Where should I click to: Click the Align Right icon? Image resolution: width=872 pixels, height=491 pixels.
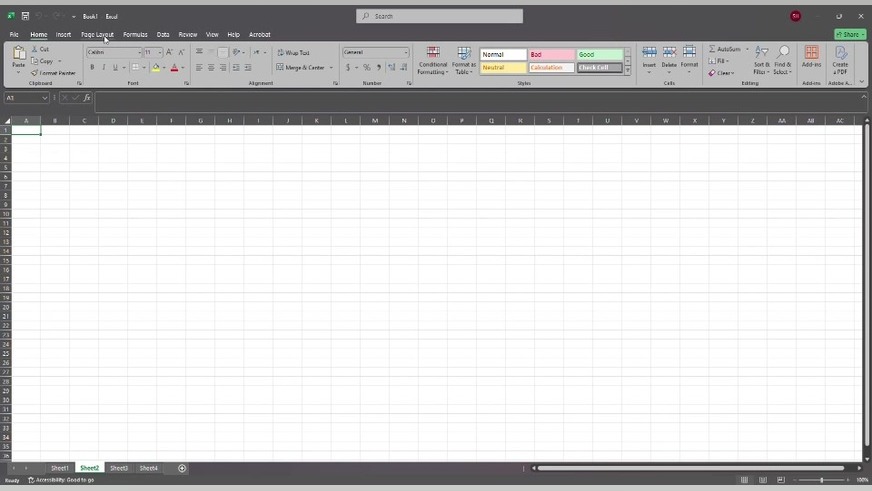223,67
